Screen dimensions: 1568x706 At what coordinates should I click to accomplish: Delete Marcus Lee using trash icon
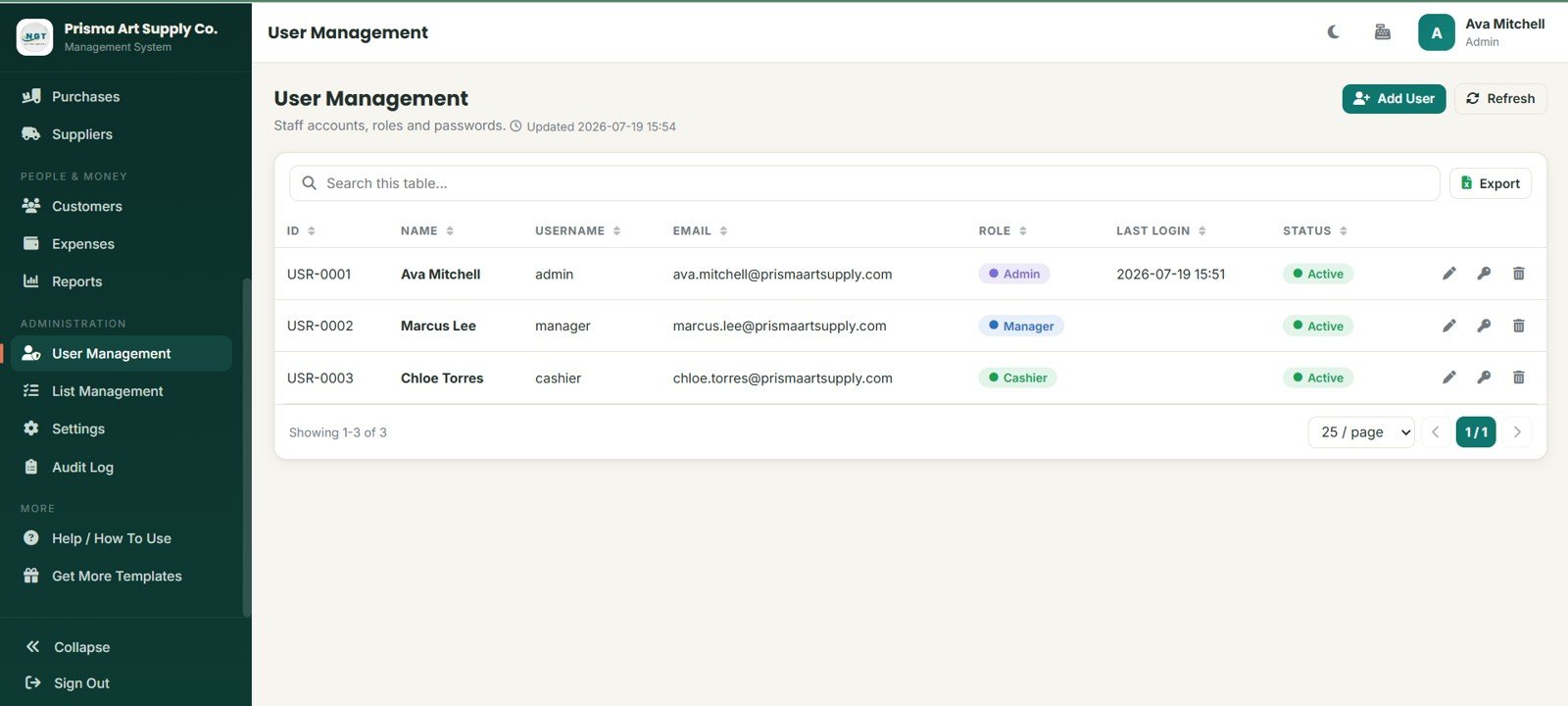1518,326
